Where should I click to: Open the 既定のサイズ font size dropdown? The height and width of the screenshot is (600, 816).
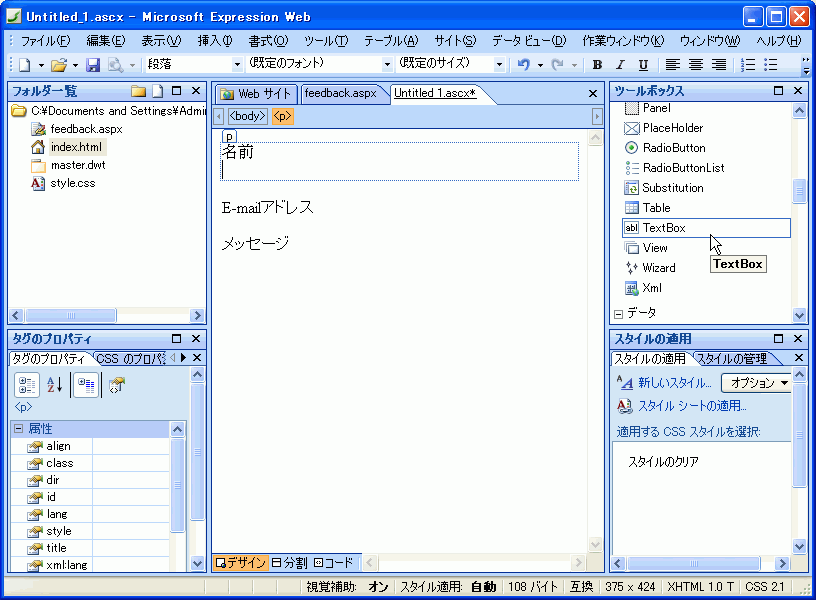pyautogui.click(x=499, y=65)
